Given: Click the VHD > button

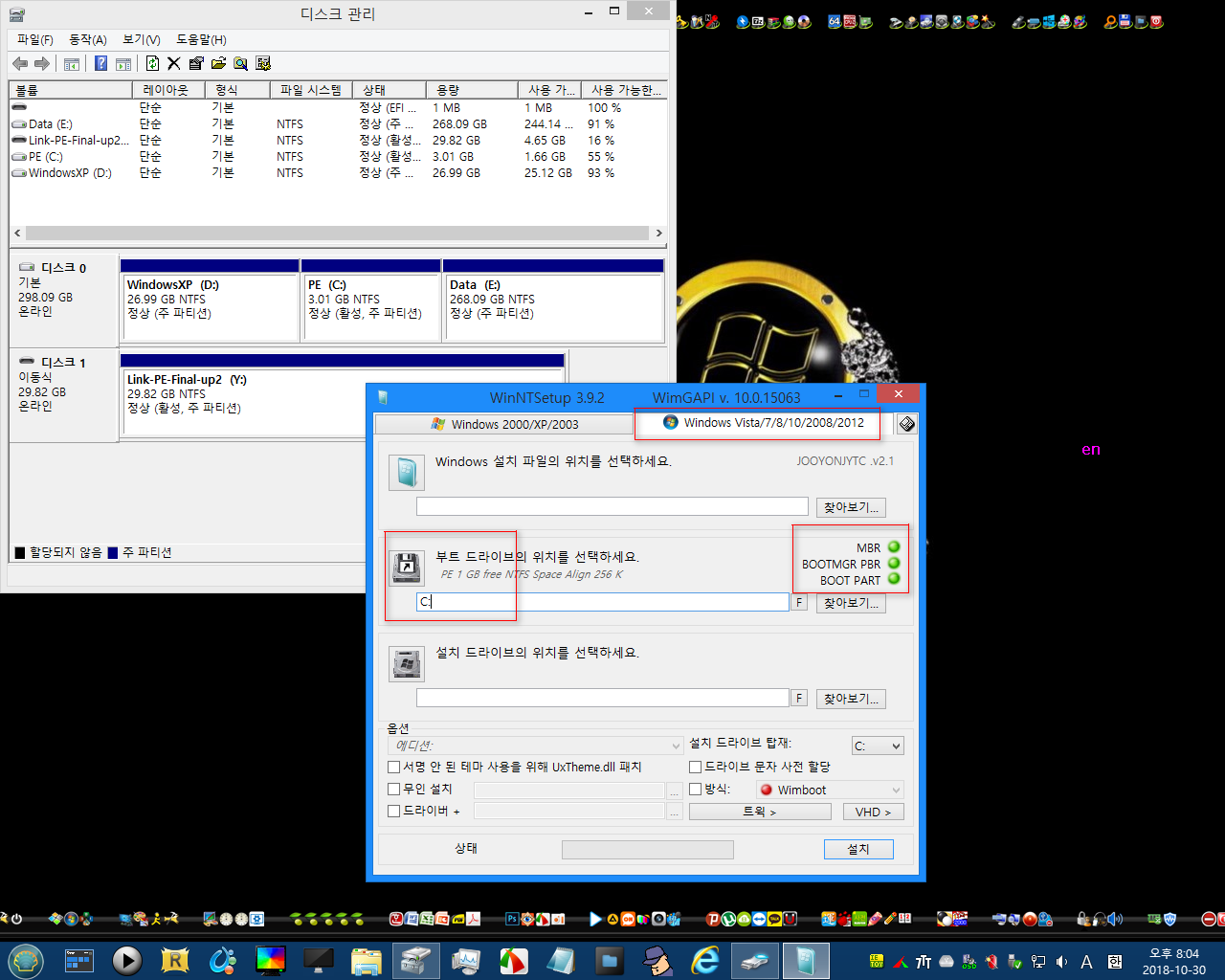Looking at the screenshot, I should click(873, 812).
